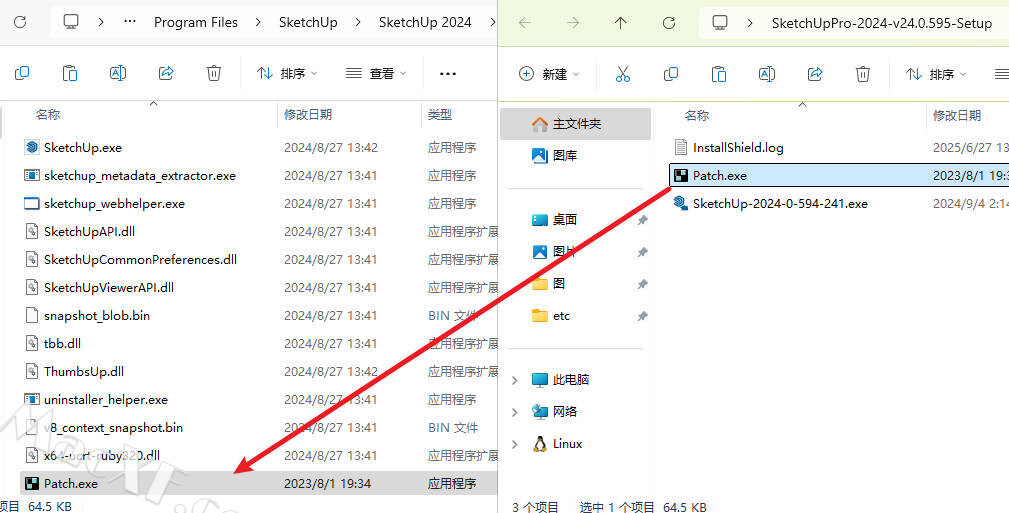Click Forward arrow in right Explorer window
The image size is (1009, 513).
573,23
